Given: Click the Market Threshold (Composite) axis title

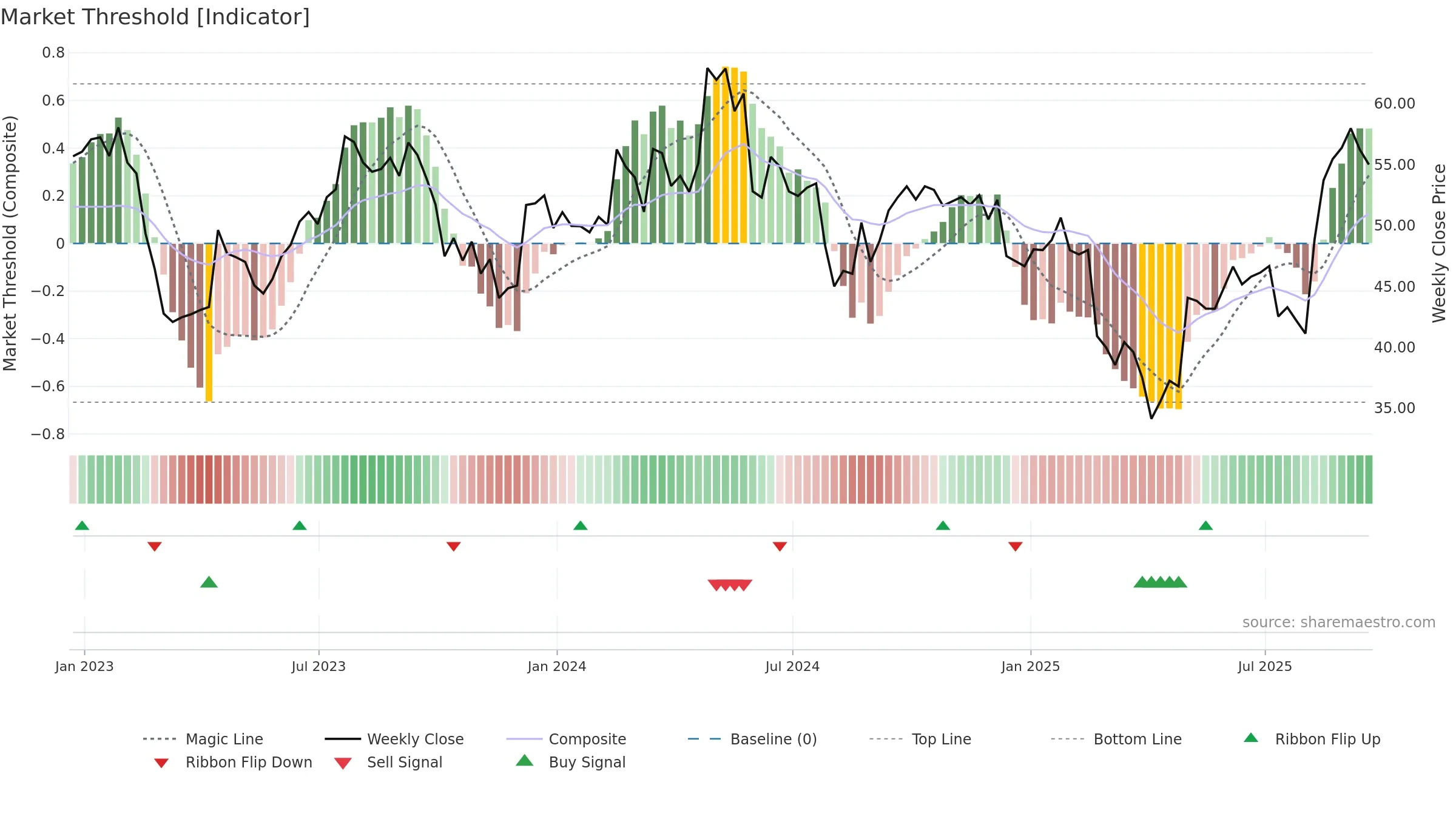Looking at the screenshot, I should pyautogui.click(x=10, y=243).
